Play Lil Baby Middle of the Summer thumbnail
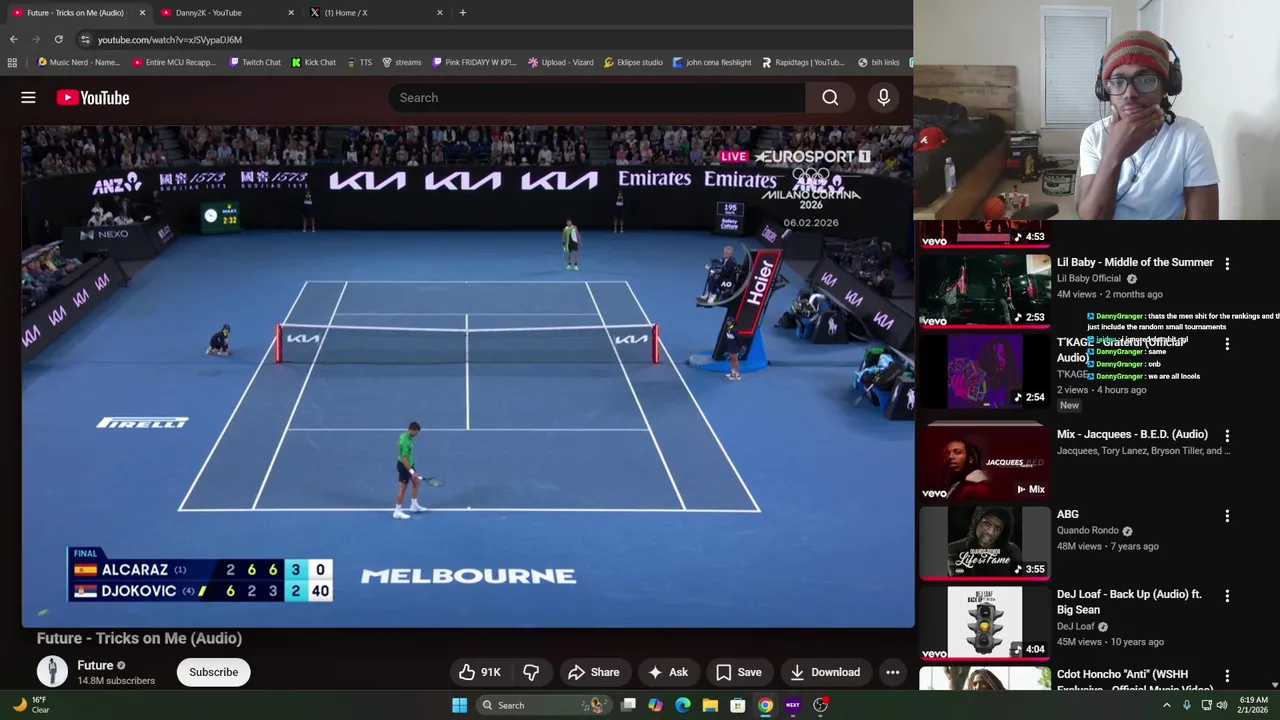 click(984, 291)
